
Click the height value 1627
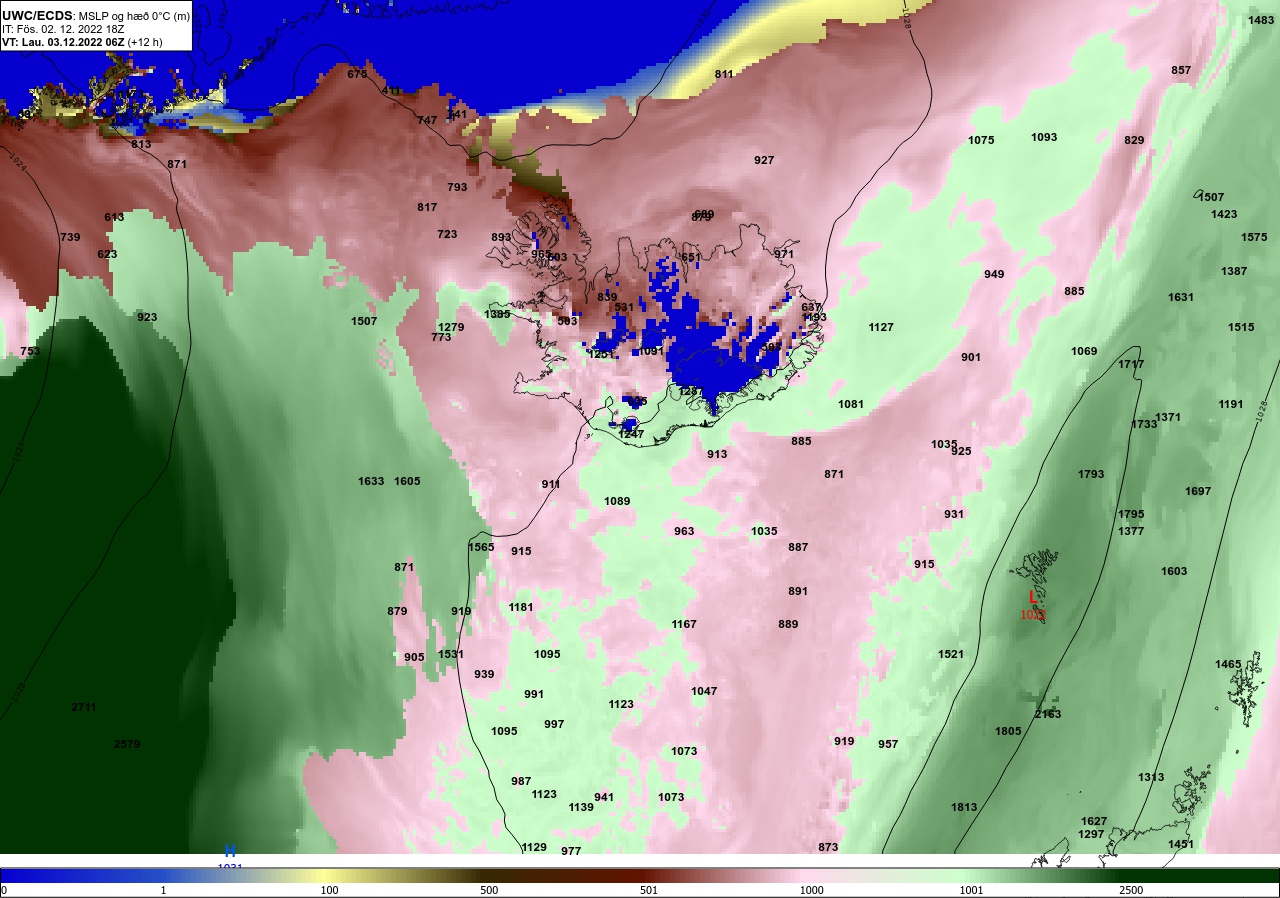1094,821
